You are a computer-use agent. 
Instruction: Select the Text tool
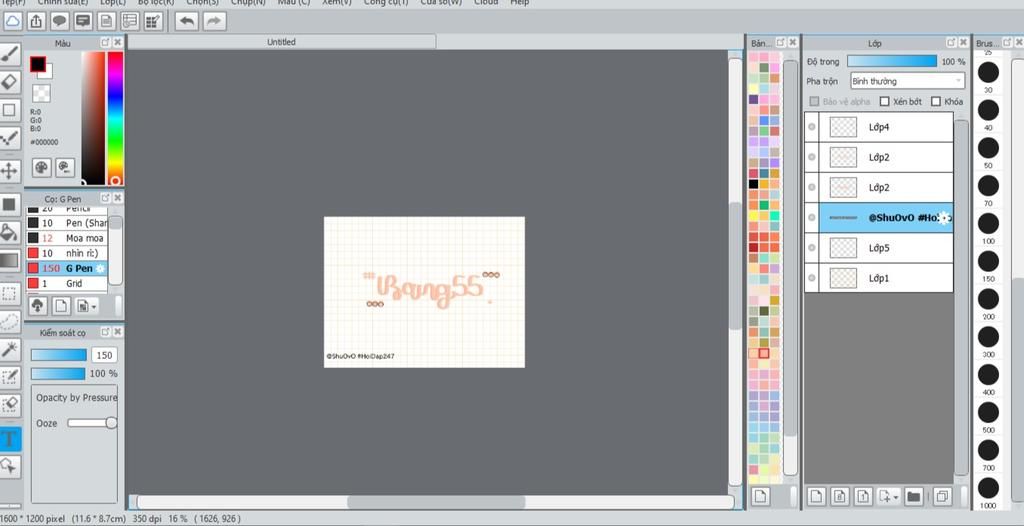(x=10, y=438)
